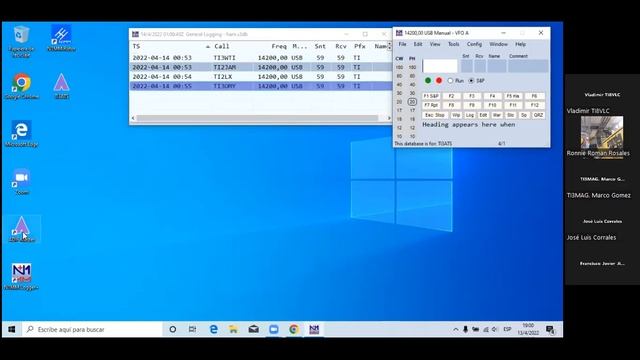Open Edge from the taskbar

[x=213, y=329]
